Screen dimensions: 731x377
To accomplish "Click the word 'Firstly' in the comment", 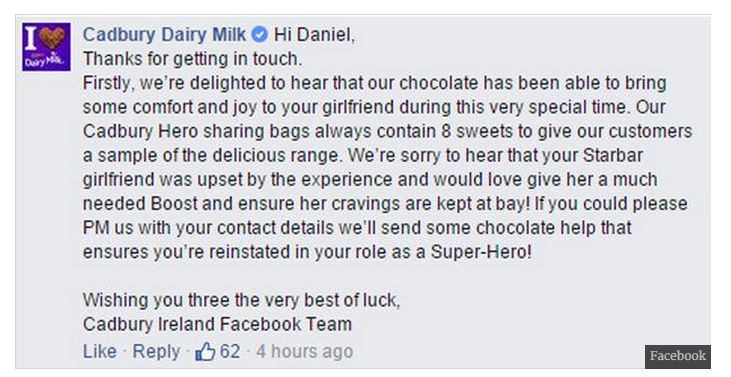I will 109,83.
